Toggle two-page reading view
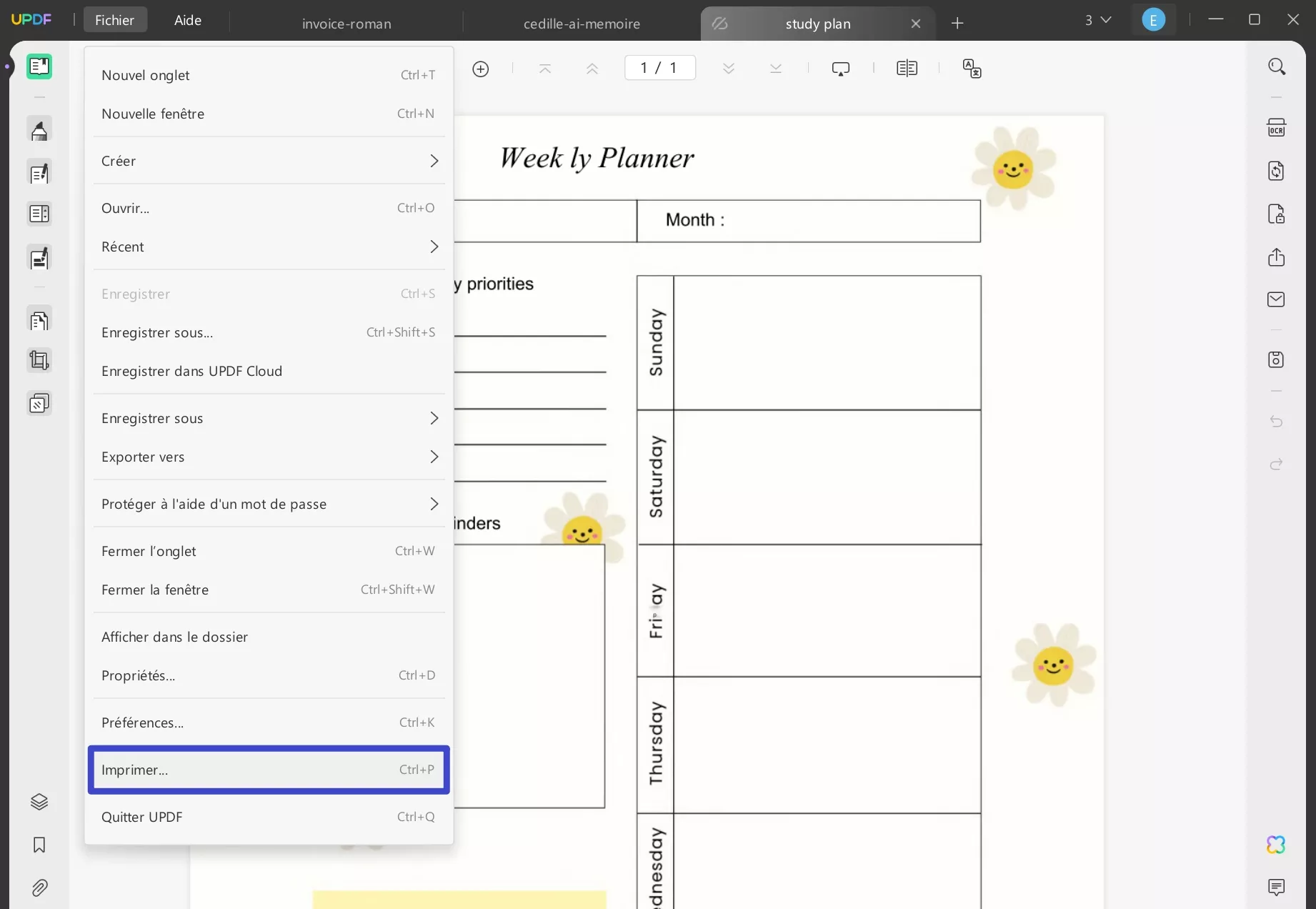1316x909 pixels. [906, 68]
